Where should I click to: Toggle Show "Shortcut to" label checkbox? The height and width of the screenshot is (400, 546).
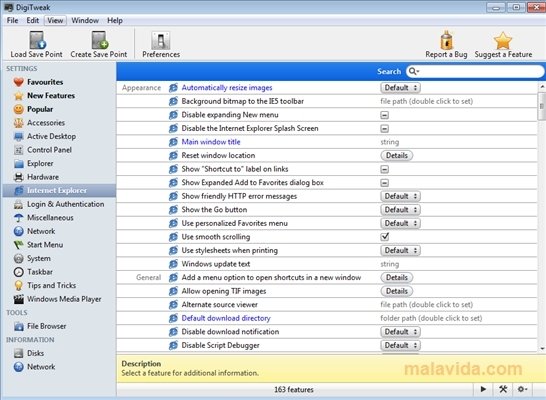pyautogui.click(x=384, y=169)
